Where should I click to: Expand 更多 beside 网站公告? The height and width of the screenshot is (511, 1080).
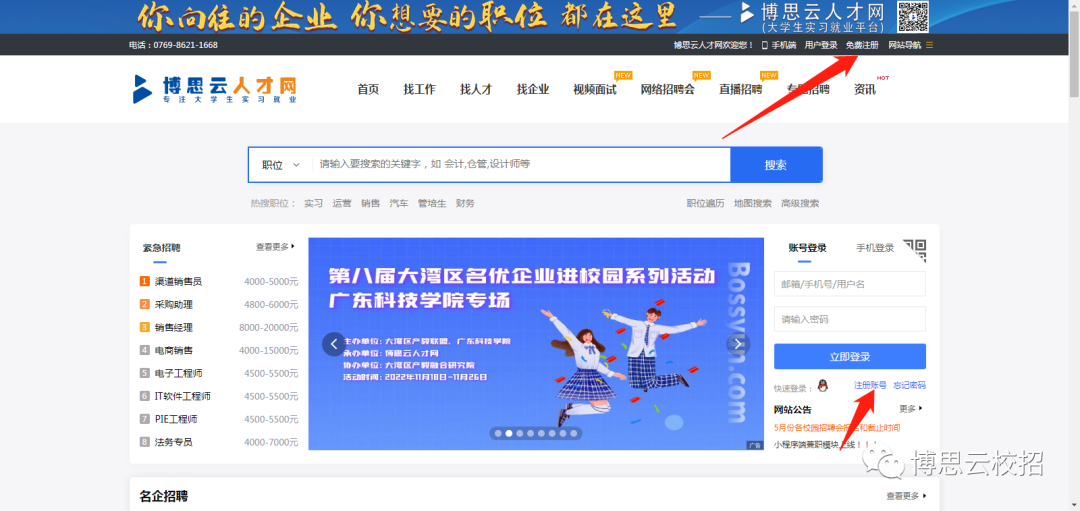tap(911, 408)
